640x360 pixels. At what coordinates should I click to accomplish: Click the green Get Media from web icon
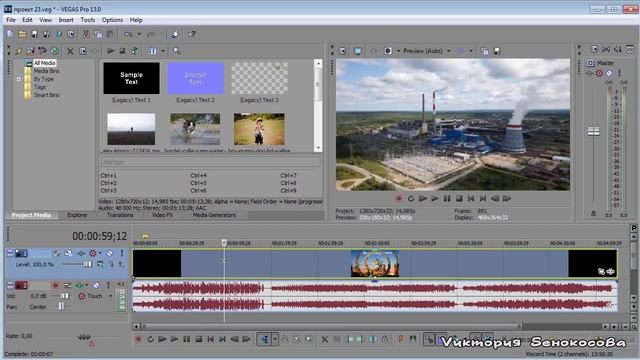pyautogui.click(x=55, y=51)
